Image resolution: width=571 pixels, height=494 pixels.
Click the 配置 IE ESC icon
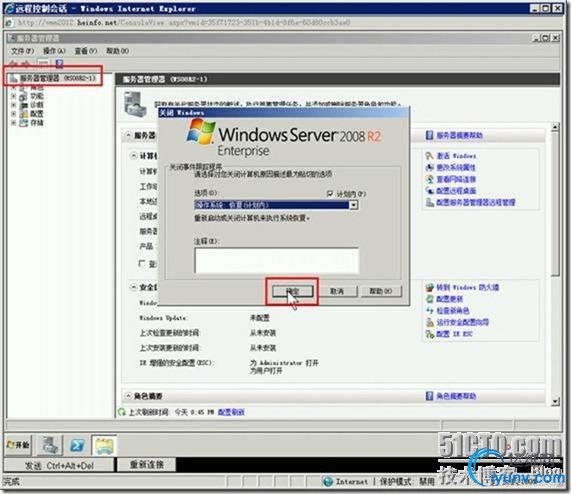[430, 334]
